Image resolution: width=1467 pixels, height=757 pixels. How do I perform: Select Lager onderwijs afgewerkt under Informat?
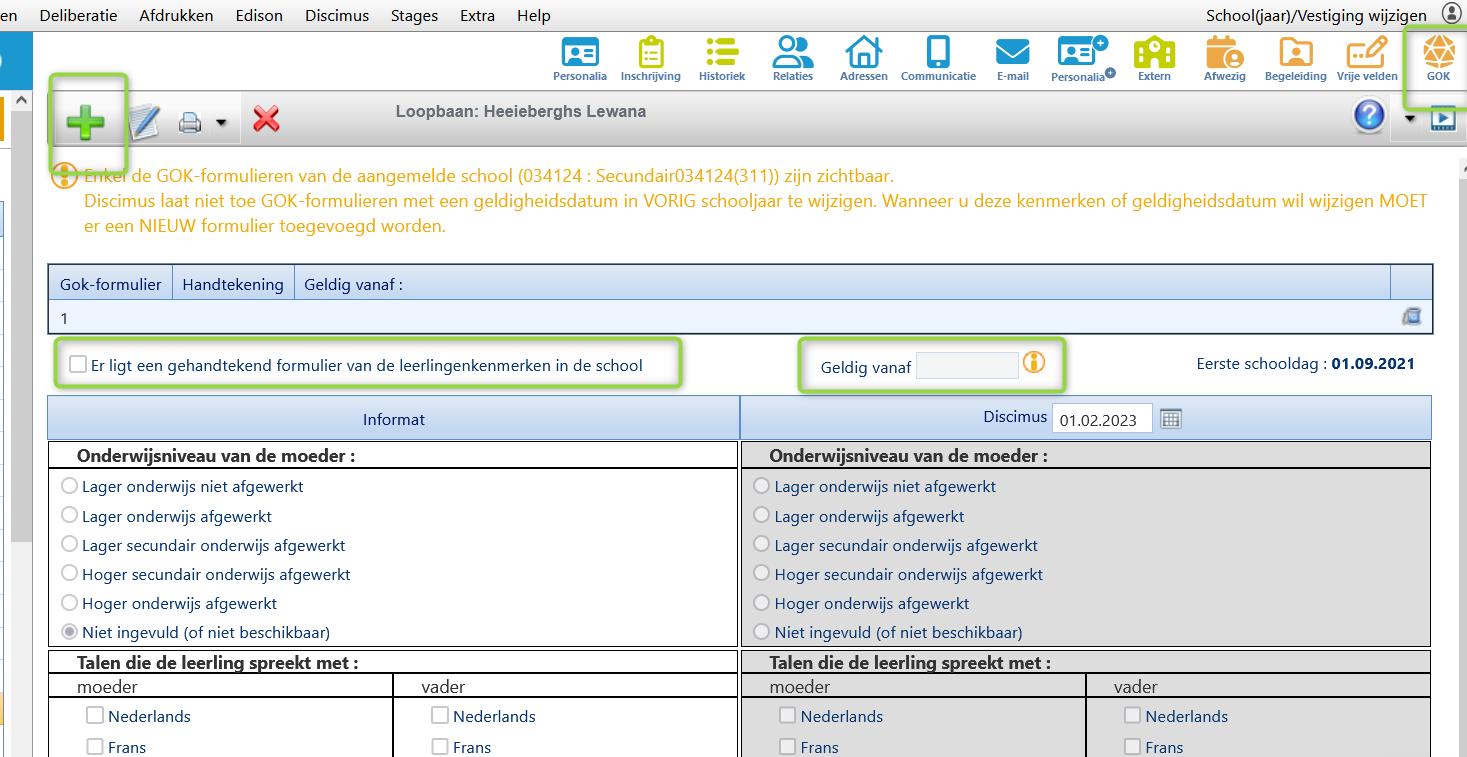[x=70, y=516]
